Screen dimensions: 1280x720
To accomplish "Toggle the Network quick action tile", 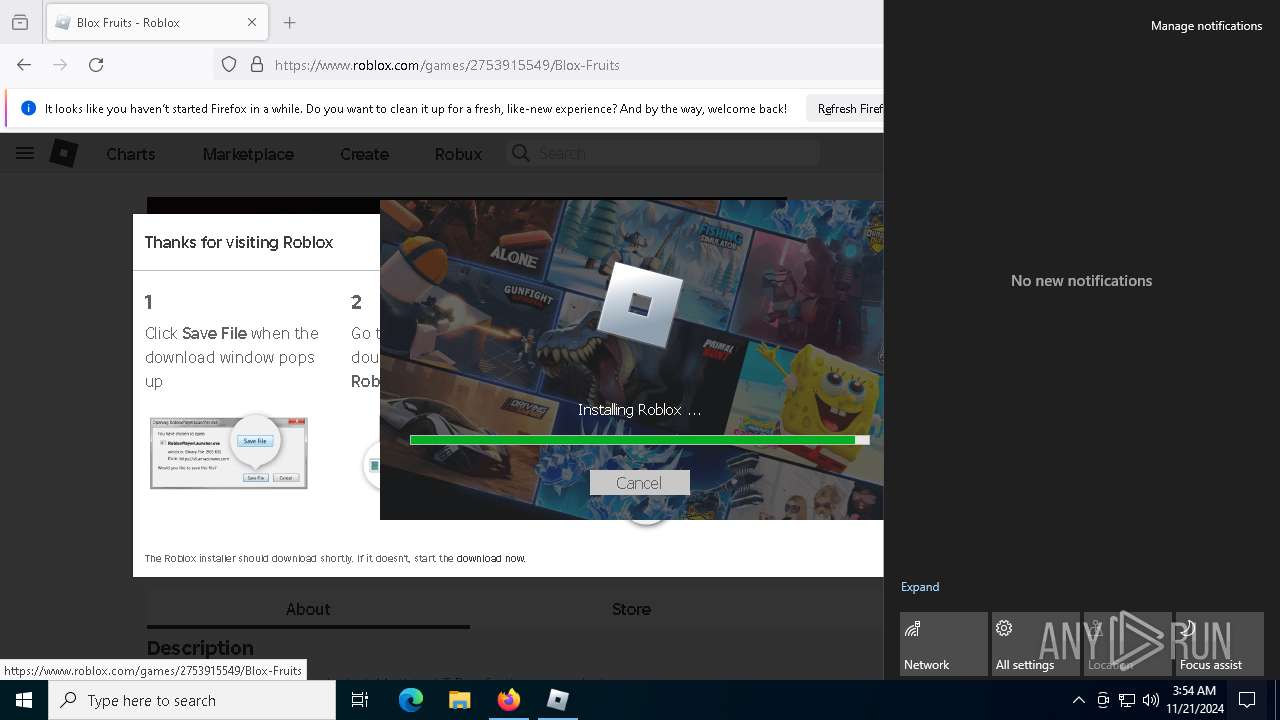I will click(944, 644).
